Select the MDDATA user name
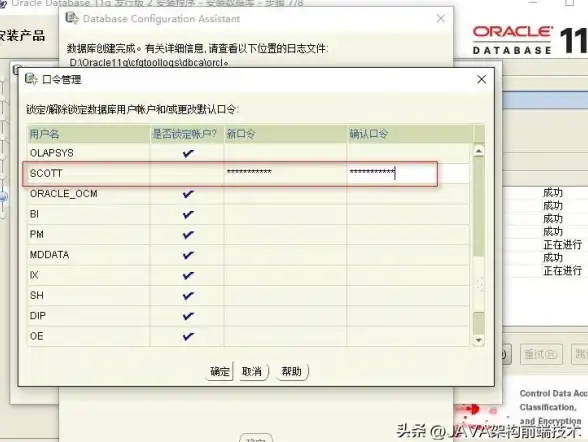The height and width of the screenshot is (442, 588). point(49,255)
